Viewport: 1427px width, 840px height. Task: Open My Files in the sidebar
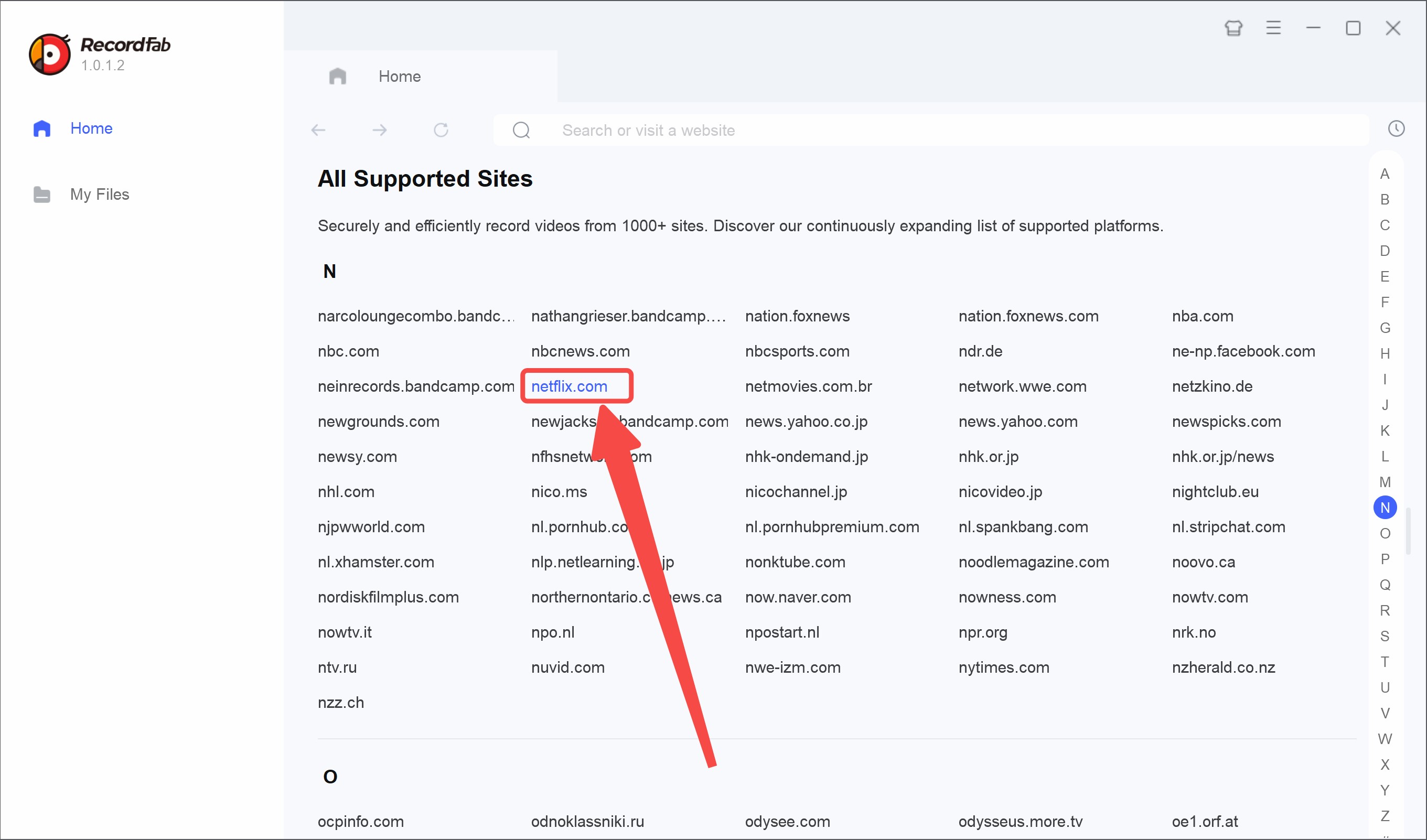click(x=100, y=194)
